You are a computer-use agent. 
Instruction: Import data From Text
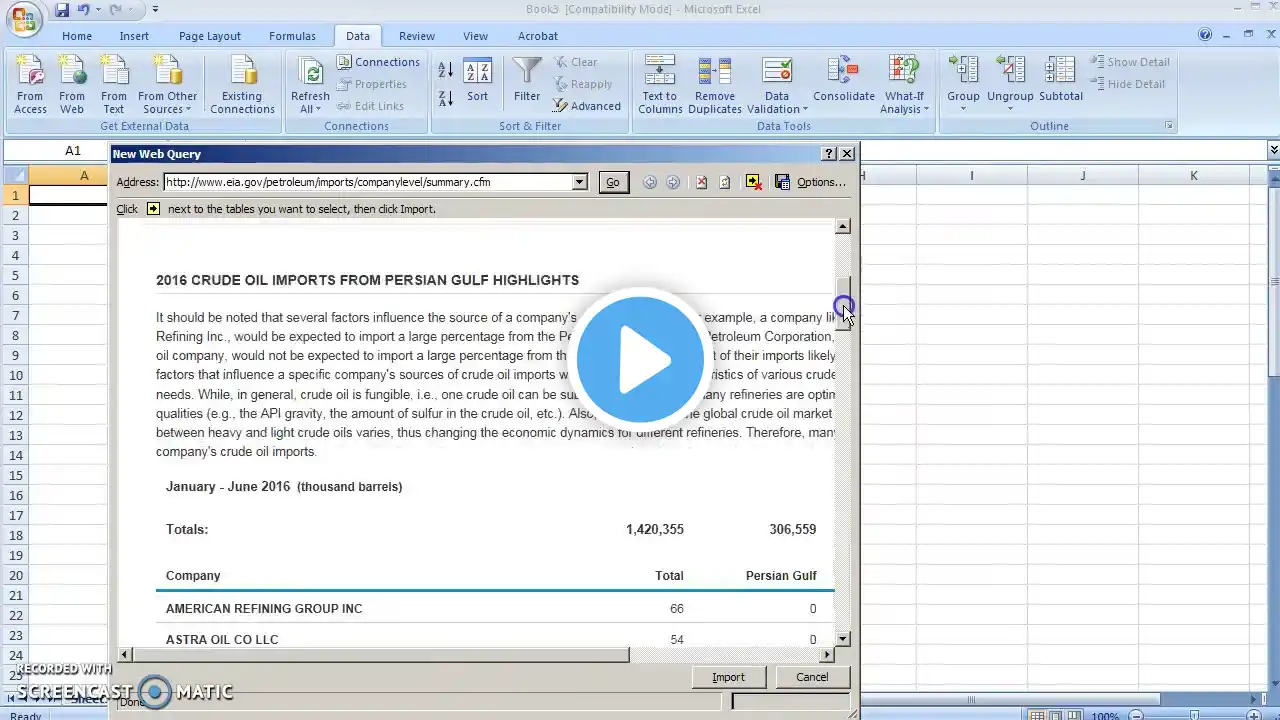tap(114, 85)
